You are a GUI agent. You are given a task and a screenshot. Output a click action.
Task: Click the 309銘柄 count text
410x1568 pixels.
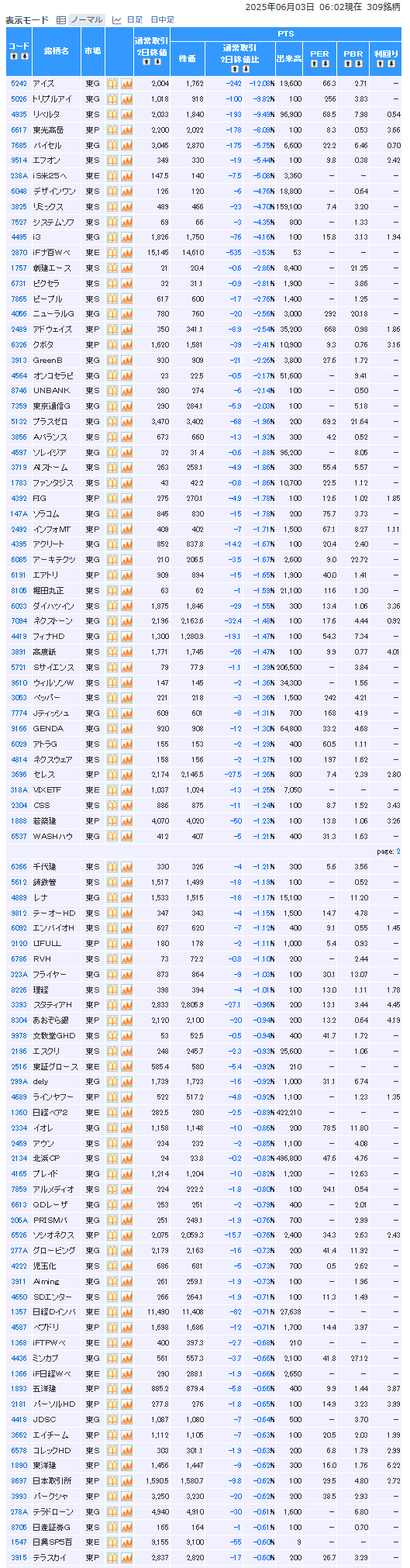pos(384,6)
